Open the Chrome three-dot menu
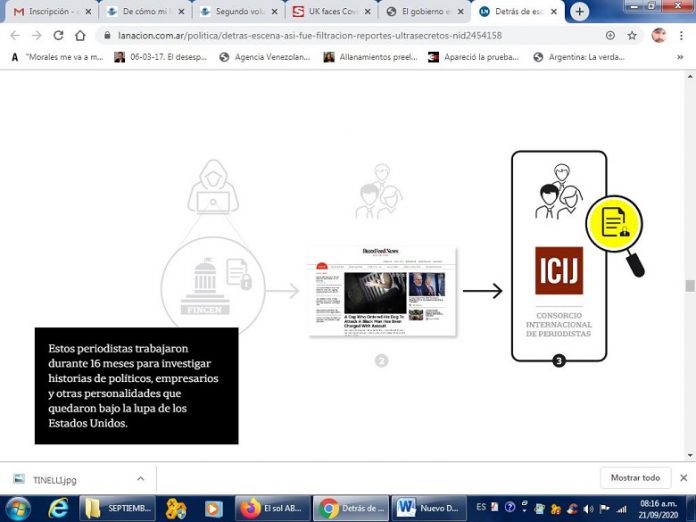Image resolution: width=696 pixels, height=522 pixels. point(681,36)
